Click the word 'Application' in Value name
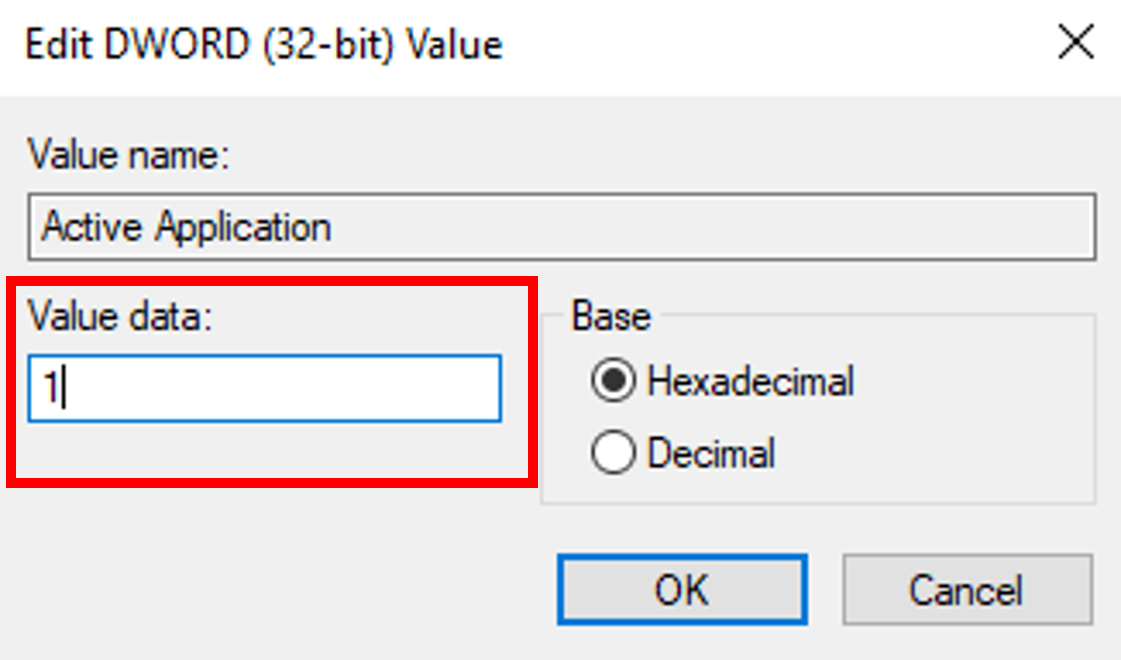The height and width of the screenshot is (660, 1121). point(243,228)
